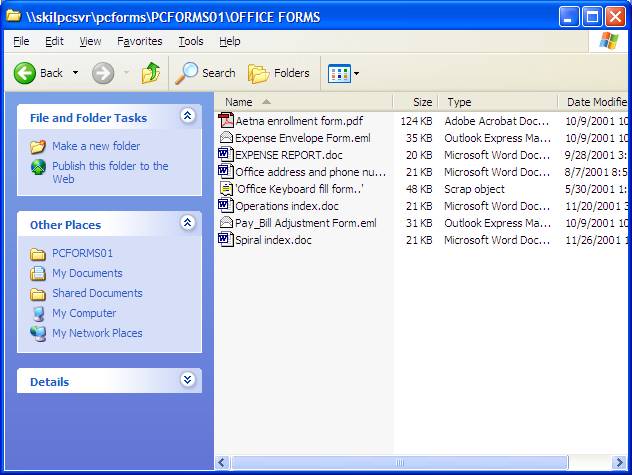Go to PCFORMS01 link
Screen dimensions: 632x475
pos(82,253)
